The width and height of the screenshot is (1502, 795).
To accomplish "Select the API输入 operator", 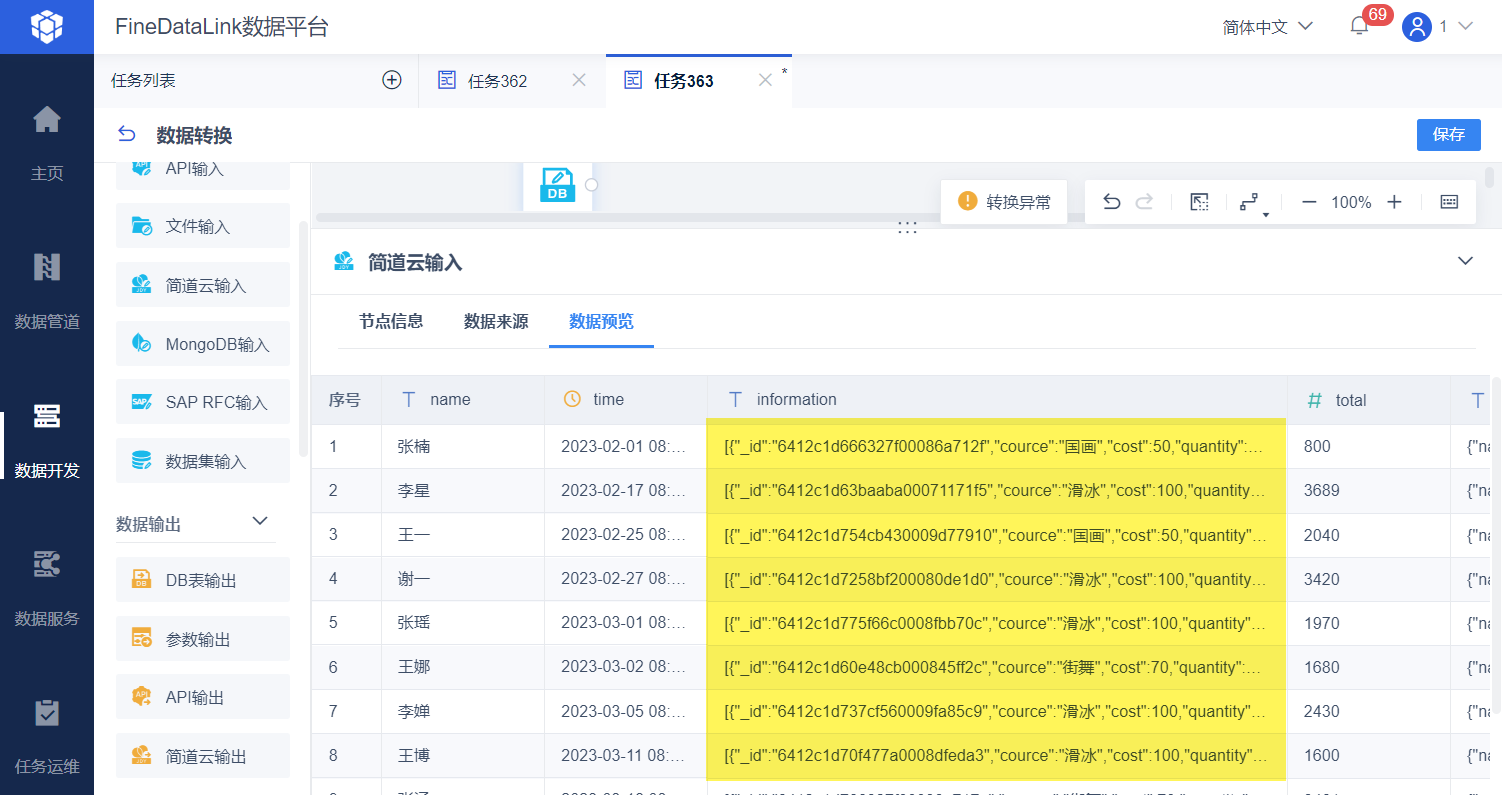I will [203, 174].
